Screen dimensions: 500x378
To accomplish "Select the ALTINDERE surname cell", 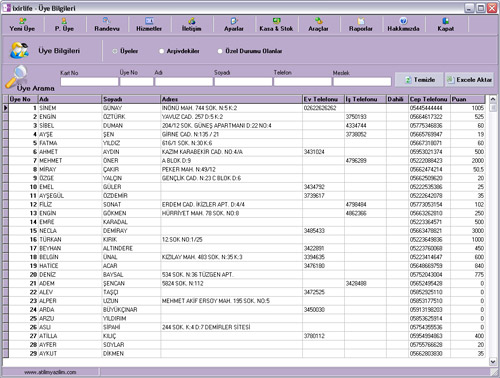I will (x=131, y=248).
